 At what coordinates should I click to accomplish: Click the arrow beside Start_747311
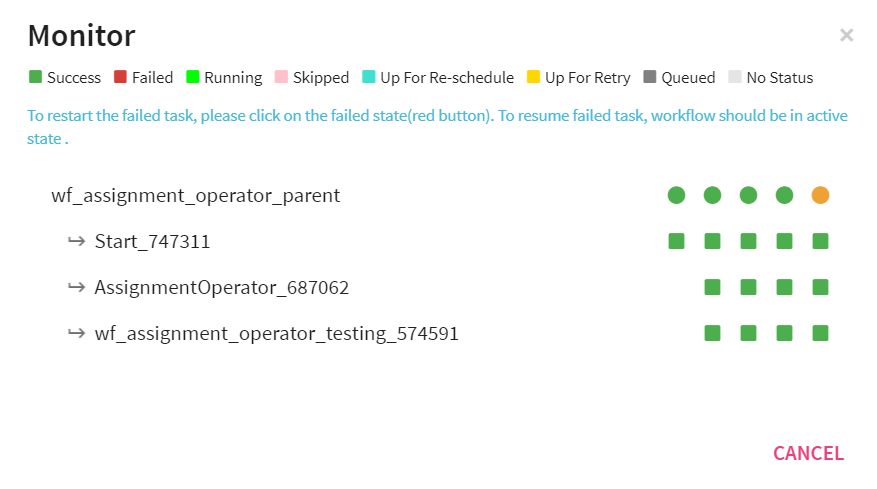point(76,241)
